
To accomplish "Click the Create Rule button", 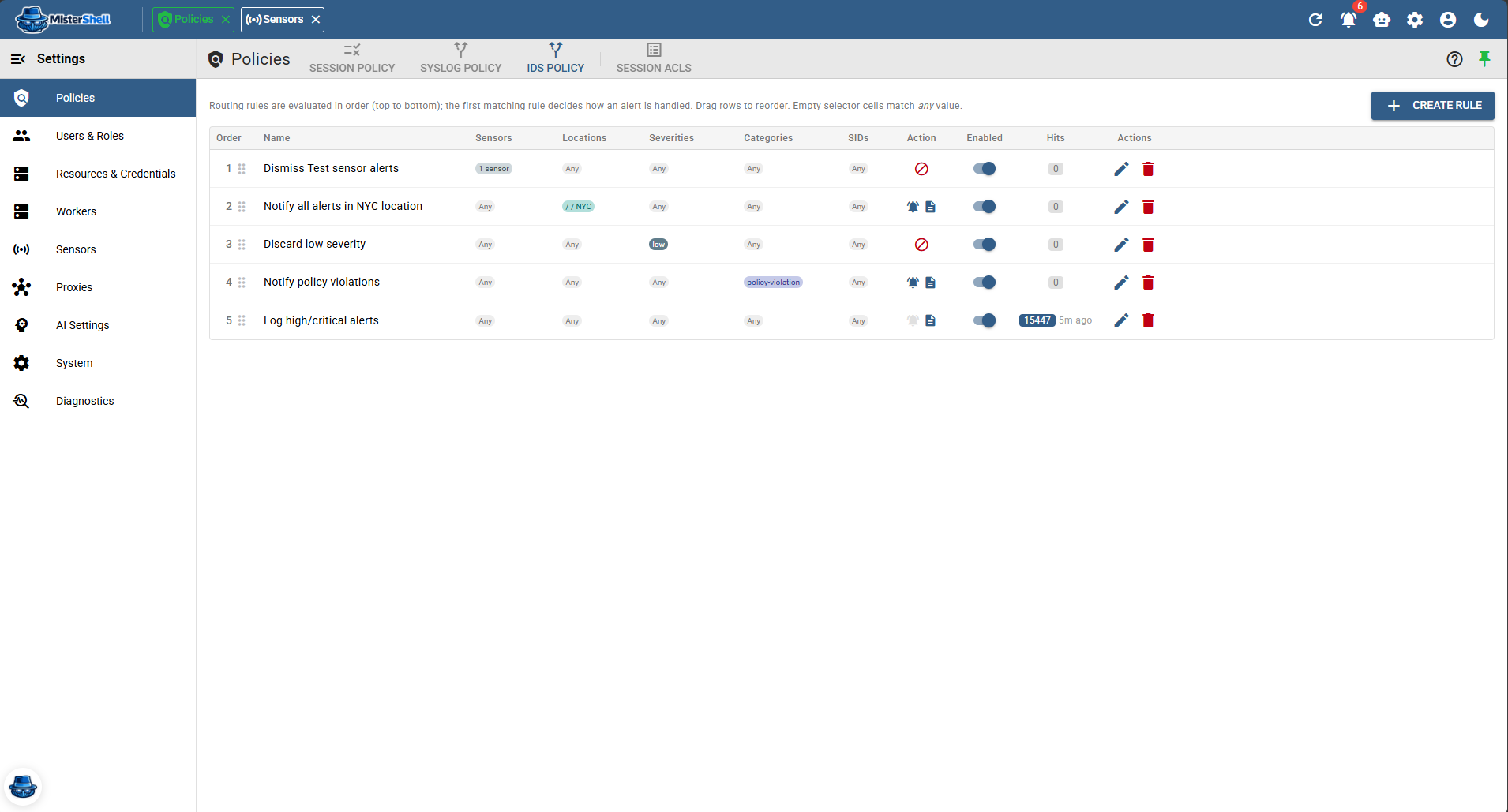I will coord(1432,106).
